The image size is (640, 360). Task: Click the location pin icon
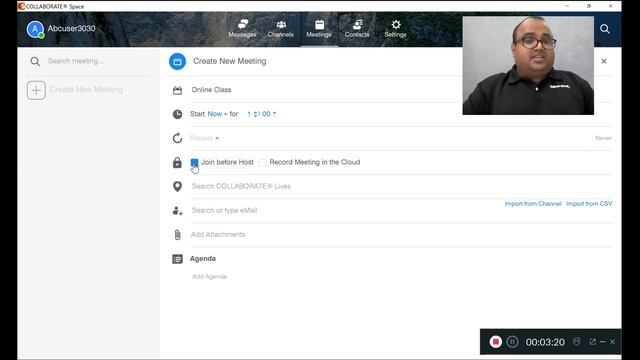click(x=177, y=187)
